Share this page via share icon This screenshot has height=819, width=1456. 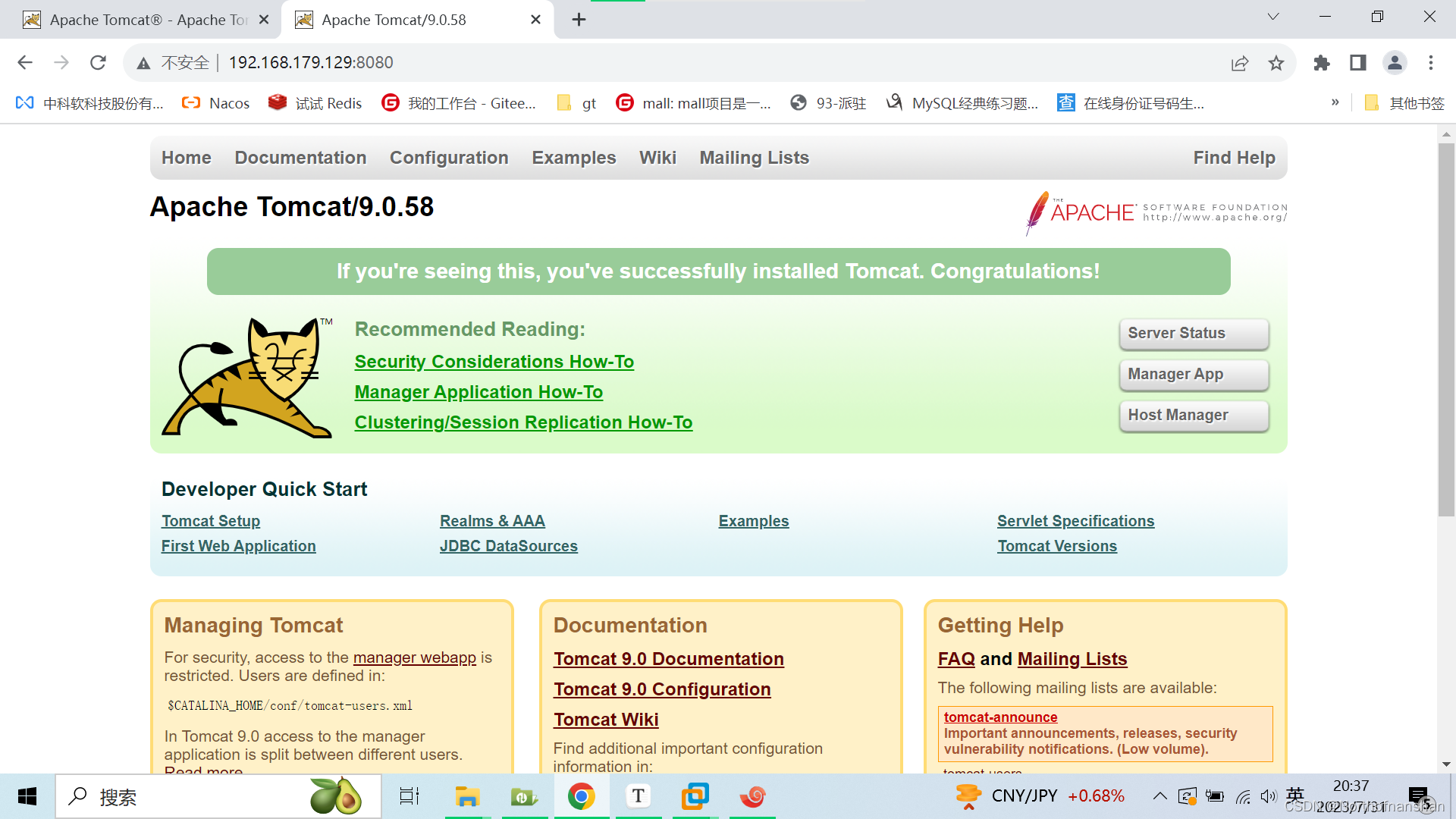[1240, 63]
